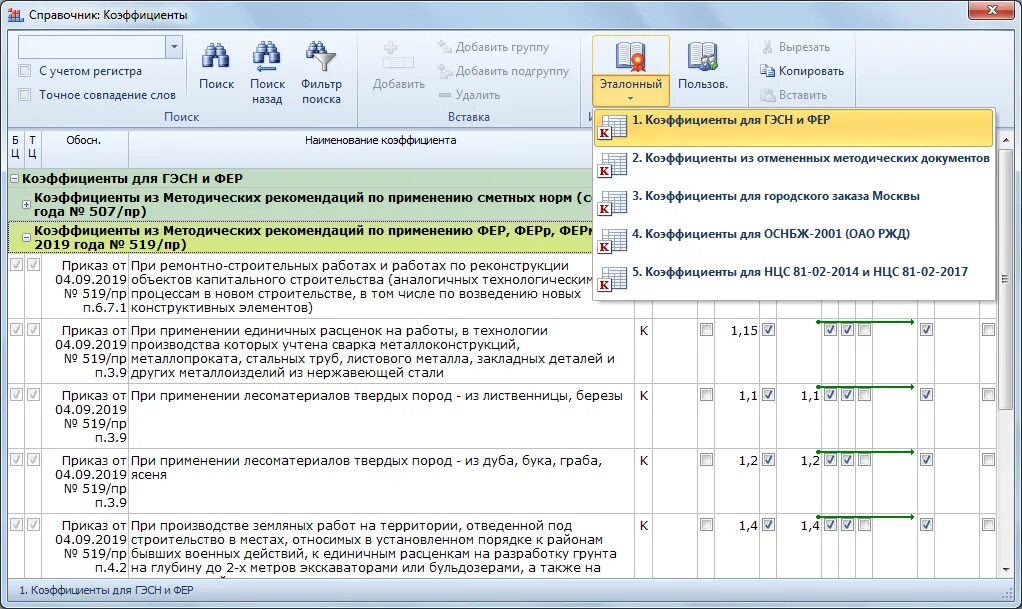Click Приказ от 04.09.2019 п.4.2 cell
1022x609 pixels.
[84, 546]
